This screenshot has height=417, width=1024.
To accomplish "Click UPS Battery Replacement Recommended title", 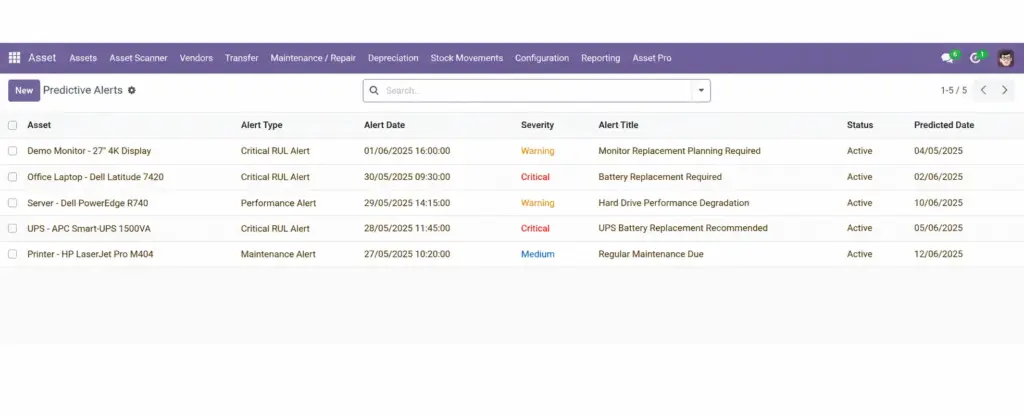I will [x=683, y=228].
